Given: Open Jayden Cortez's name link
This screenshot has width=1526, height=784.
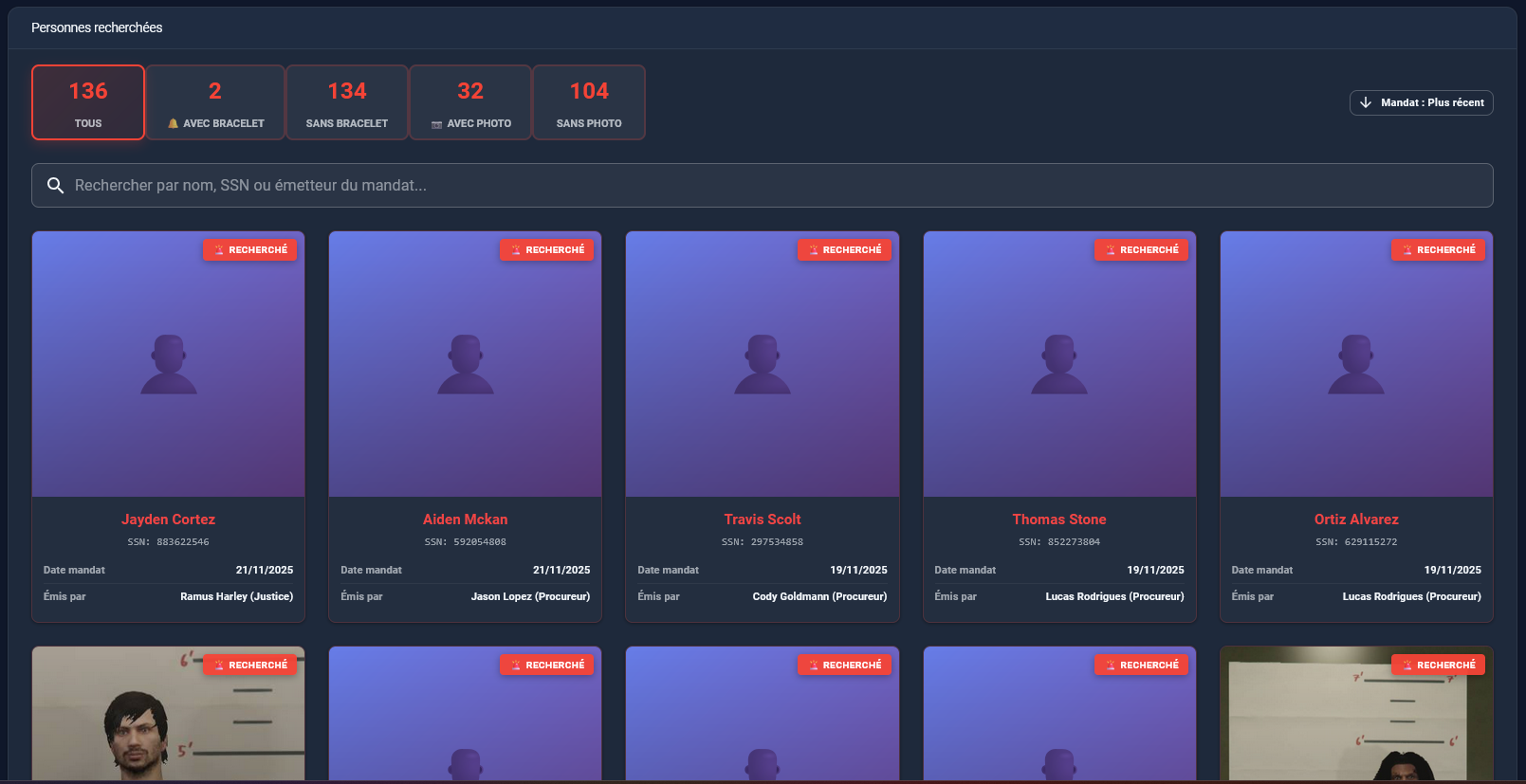Looking at the screenshot, I should pyautogui.click(x=168, y=520).
